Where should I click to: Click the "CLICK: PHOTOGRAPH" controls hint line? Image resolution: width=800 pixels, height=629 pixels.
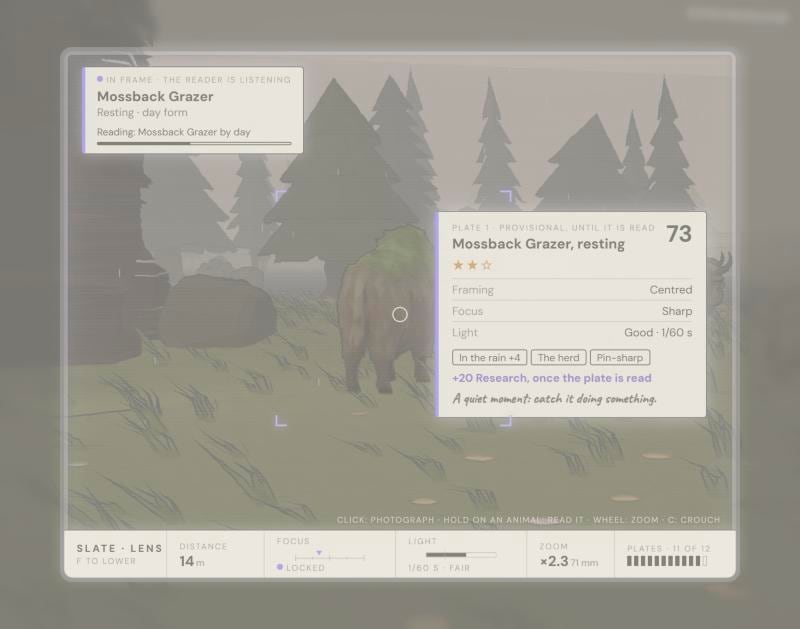click(x=528, y=520)
